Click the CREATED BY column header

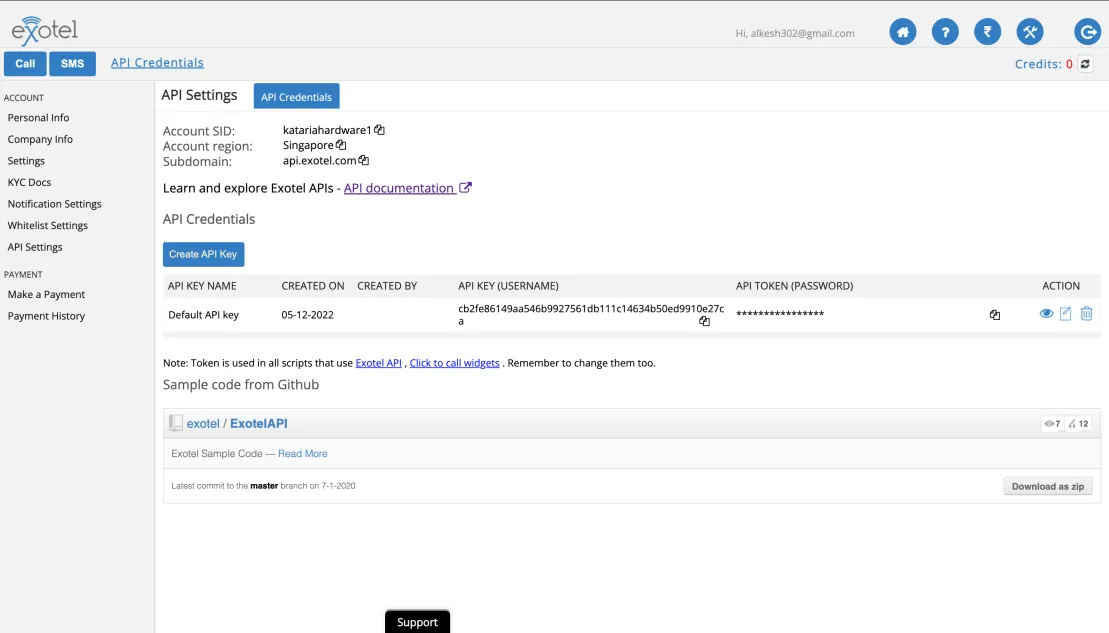point(387,286)
